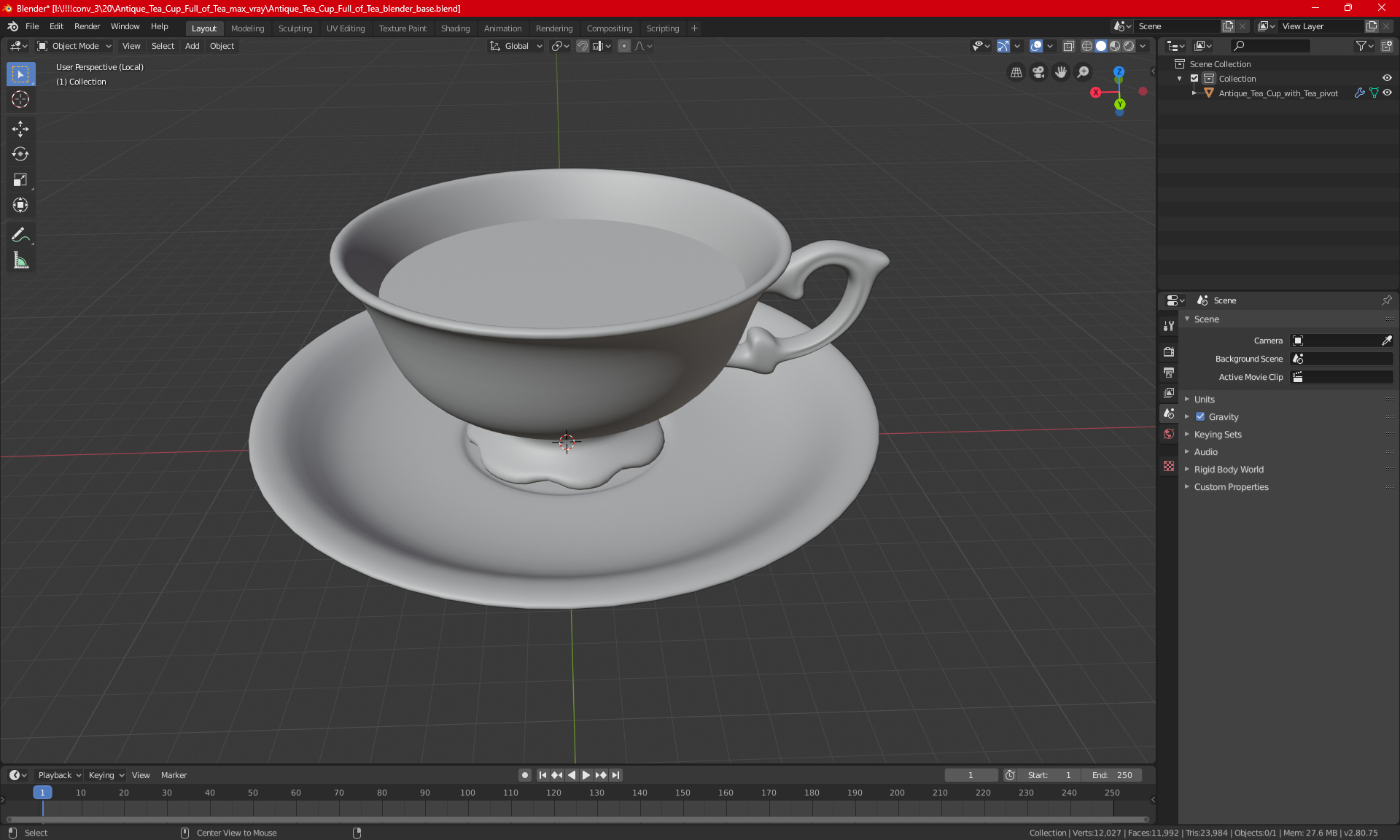Image resolution: width=1400 pixels, height=840 pixels.
Task: Open the Keying popover in timeline
Action: (x=106, y=775)
